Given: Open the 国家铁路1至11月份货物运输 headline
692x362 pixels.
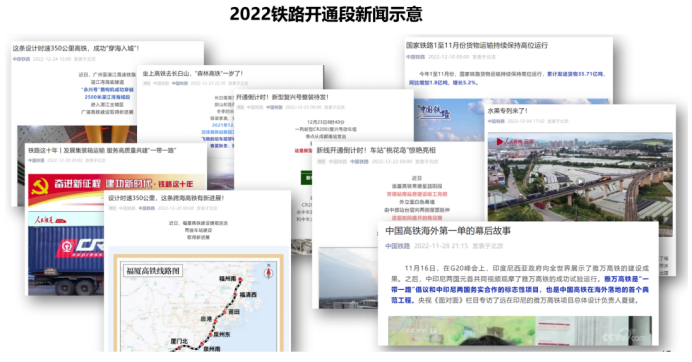Looking at the screenshot, I should [x=477, y=45].
